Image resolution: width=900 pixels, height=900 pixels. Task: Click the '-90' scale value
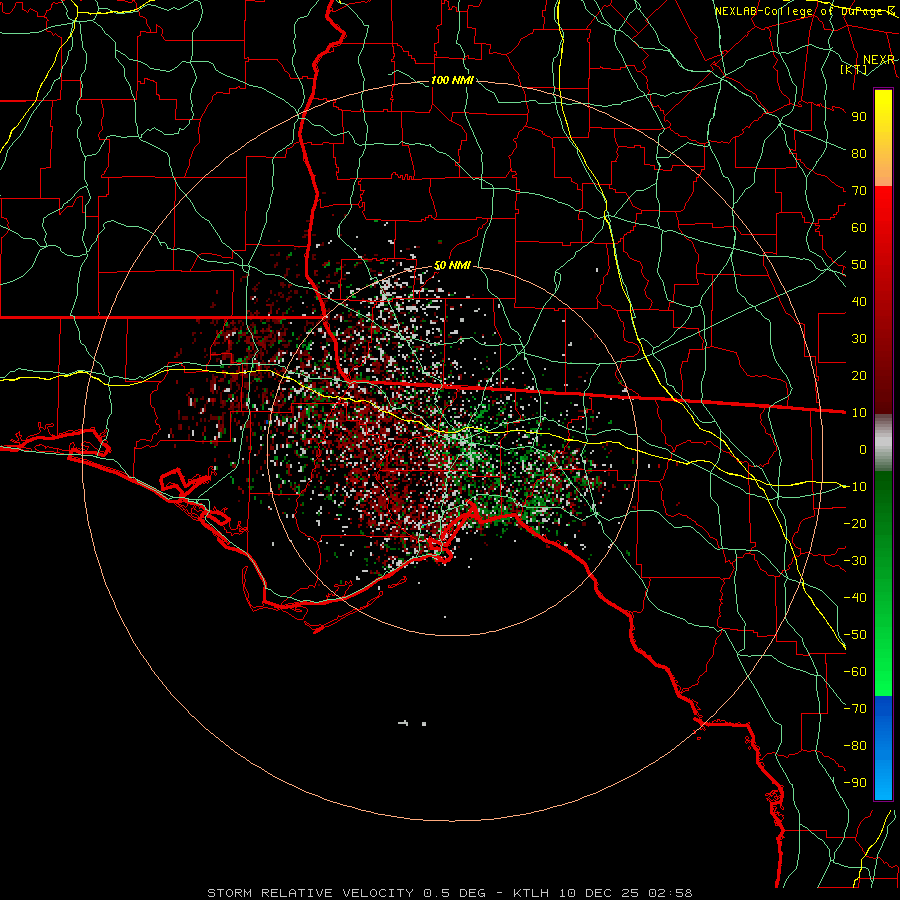pos(855,783)
